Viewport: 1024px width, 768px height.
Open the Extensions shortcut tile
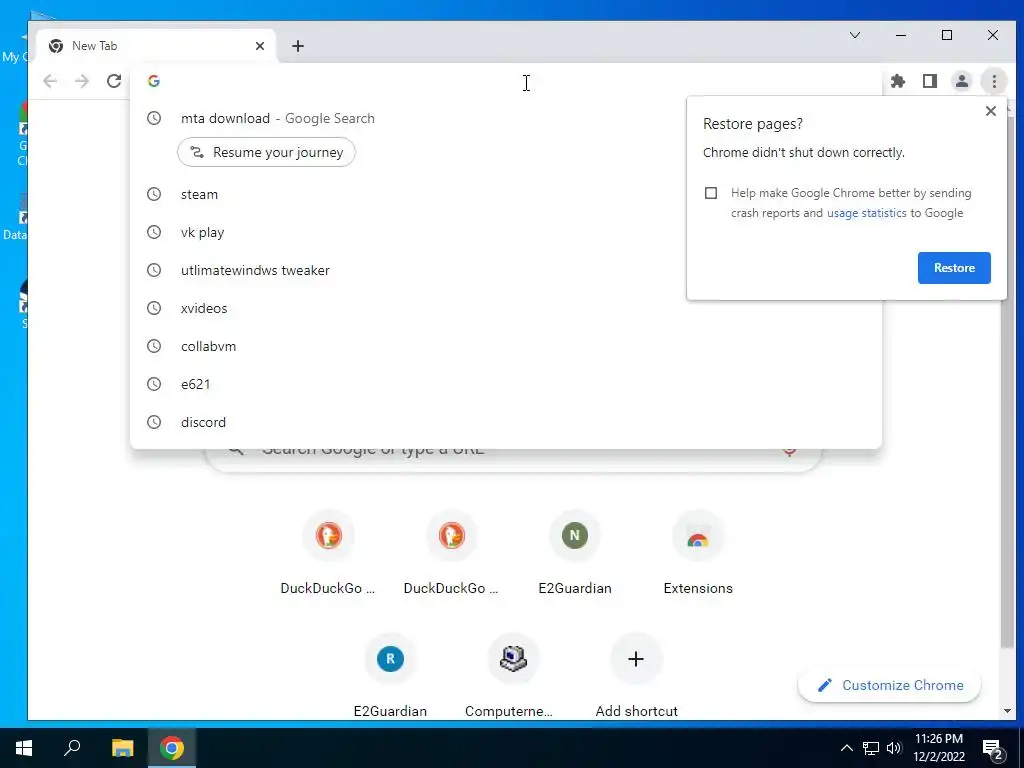[x=698, y=554]
